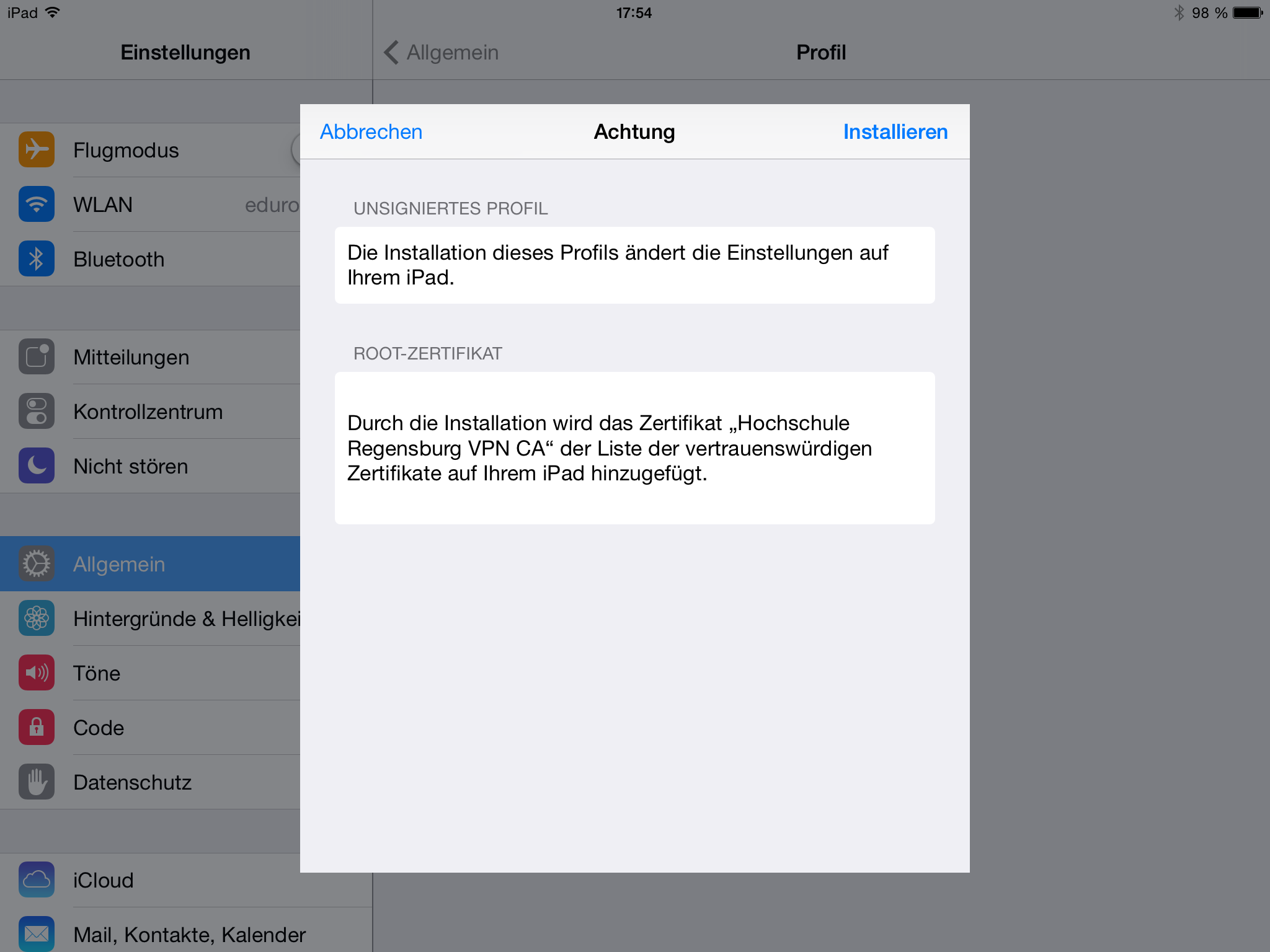Tap the Wi-Fi signal status icon
Image resolution: width=1270 pixels, height=952 pixels.
coord(53,12)
